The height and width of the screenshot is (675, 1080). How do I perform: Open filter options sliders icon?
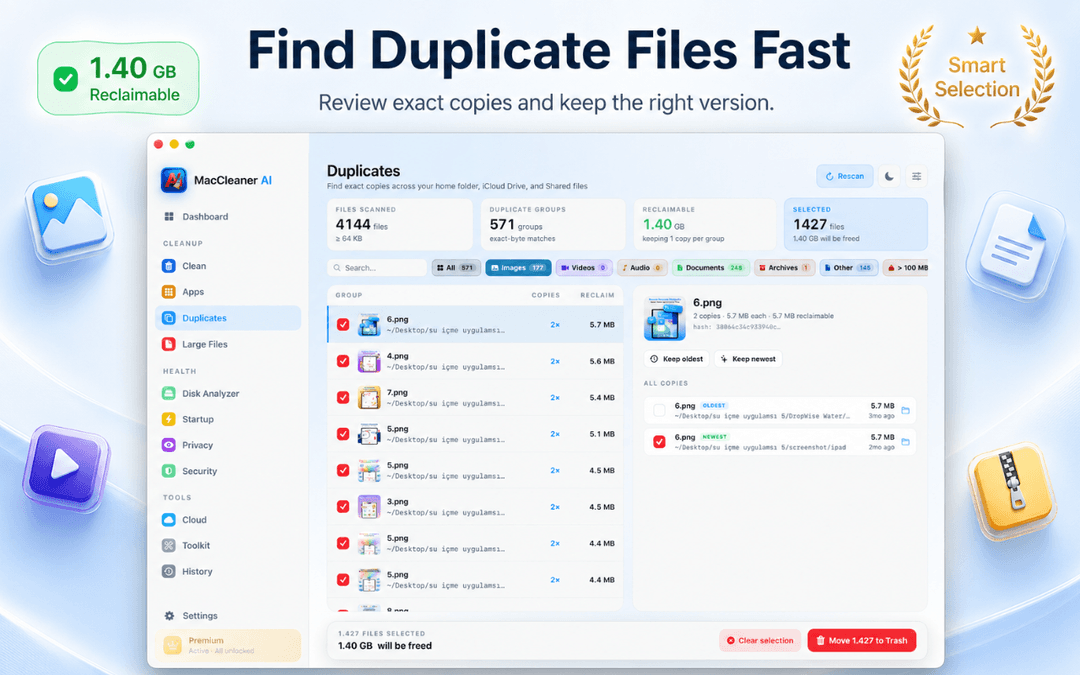(x=917, y=176)
